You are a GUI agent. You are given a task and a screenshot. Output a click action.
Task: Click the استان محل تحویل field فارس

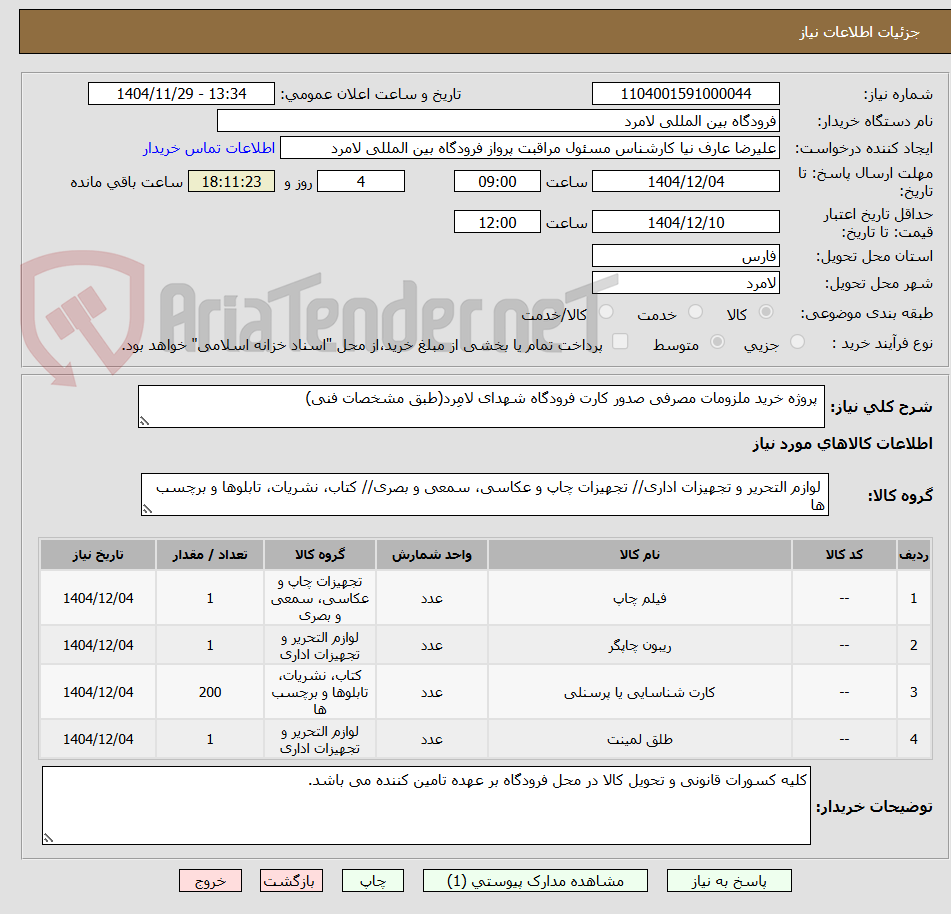[685, 256]
